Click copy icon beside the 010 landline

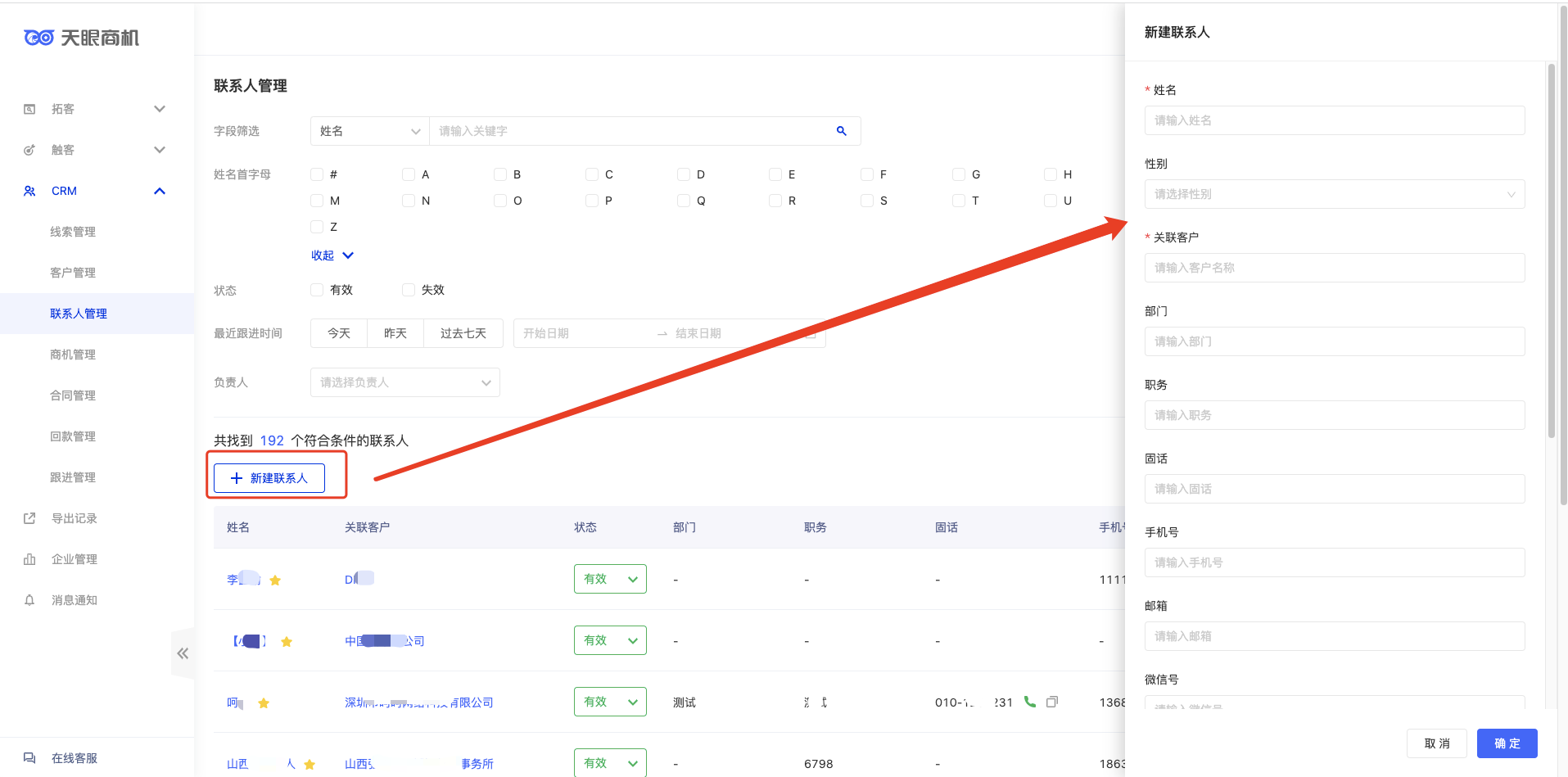point(1052,702)
